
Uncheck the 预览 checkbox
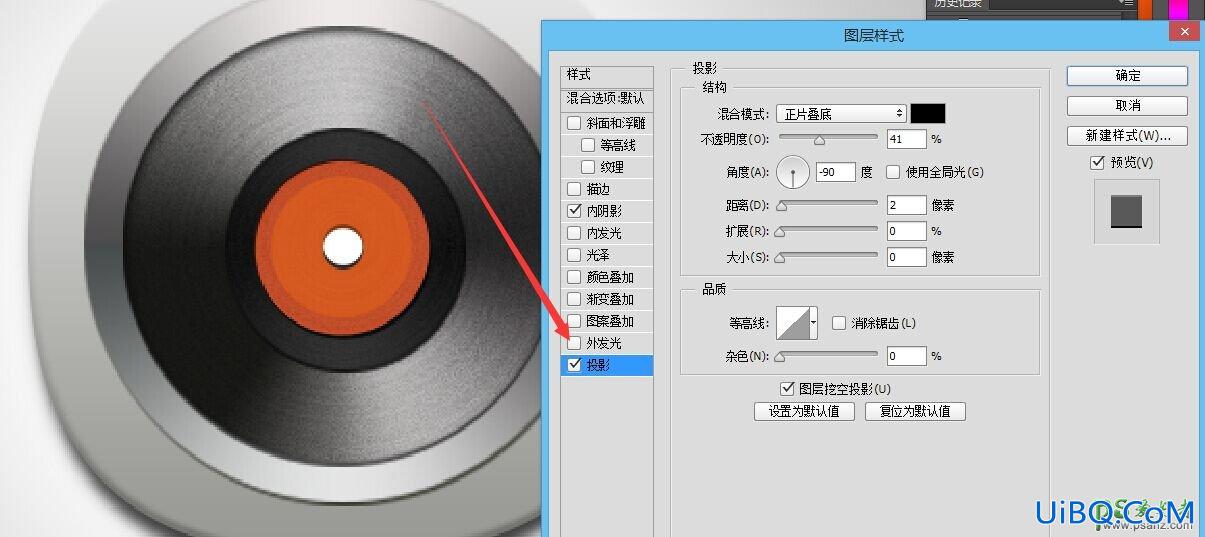coord(1097,162)
